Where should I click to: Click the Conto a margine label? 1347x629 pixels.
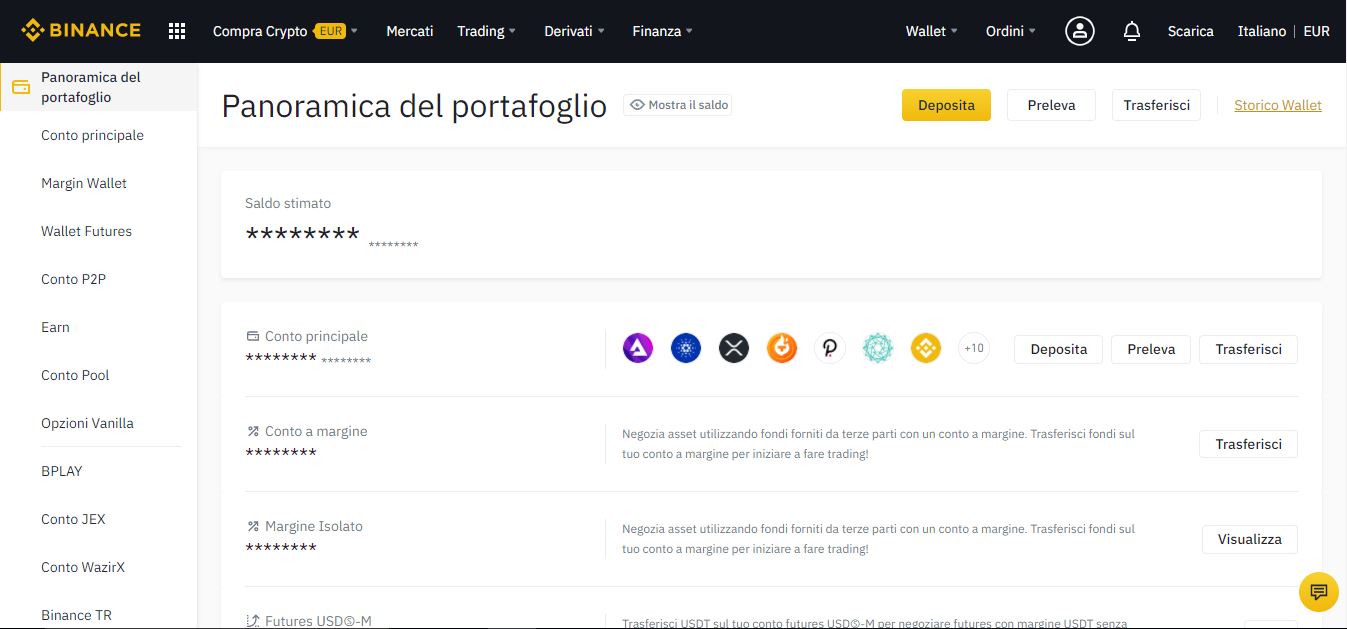316,431
